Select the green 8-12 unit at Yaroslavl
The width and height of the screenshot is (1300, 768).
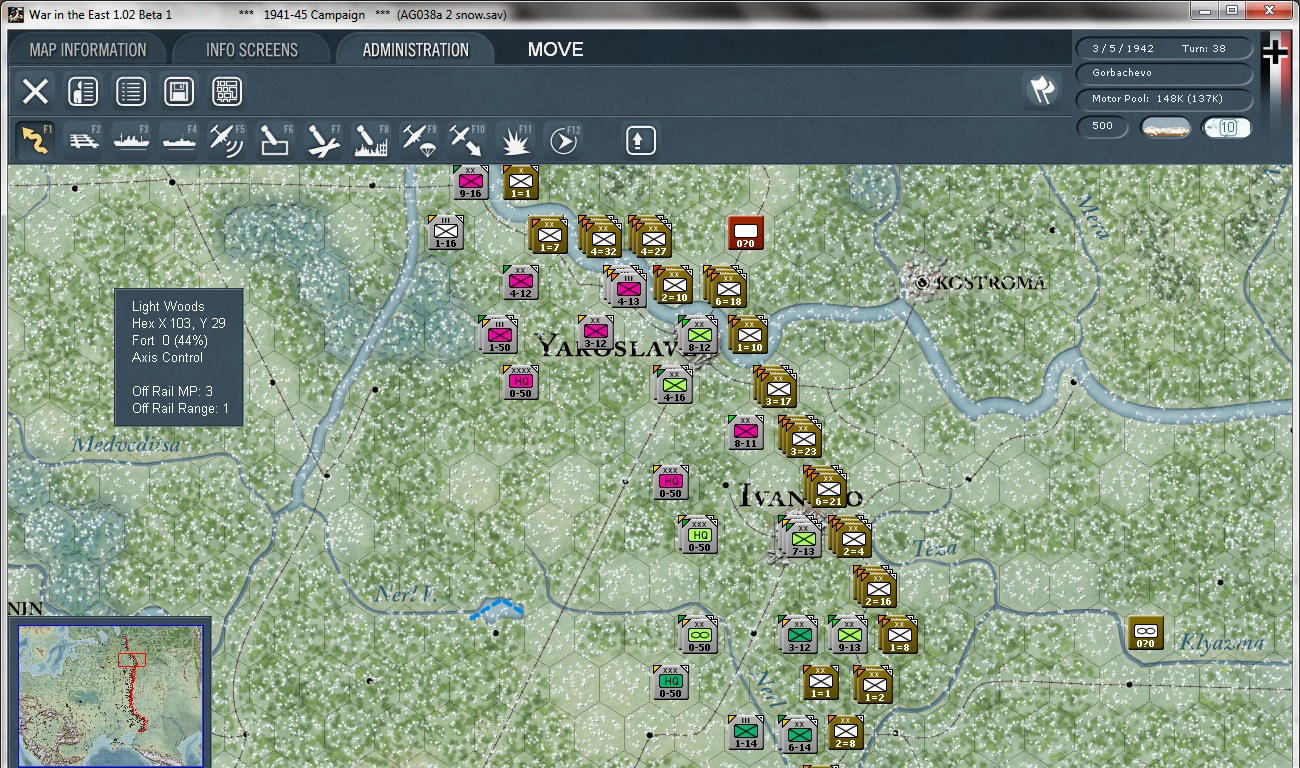[x=699, y=335]
